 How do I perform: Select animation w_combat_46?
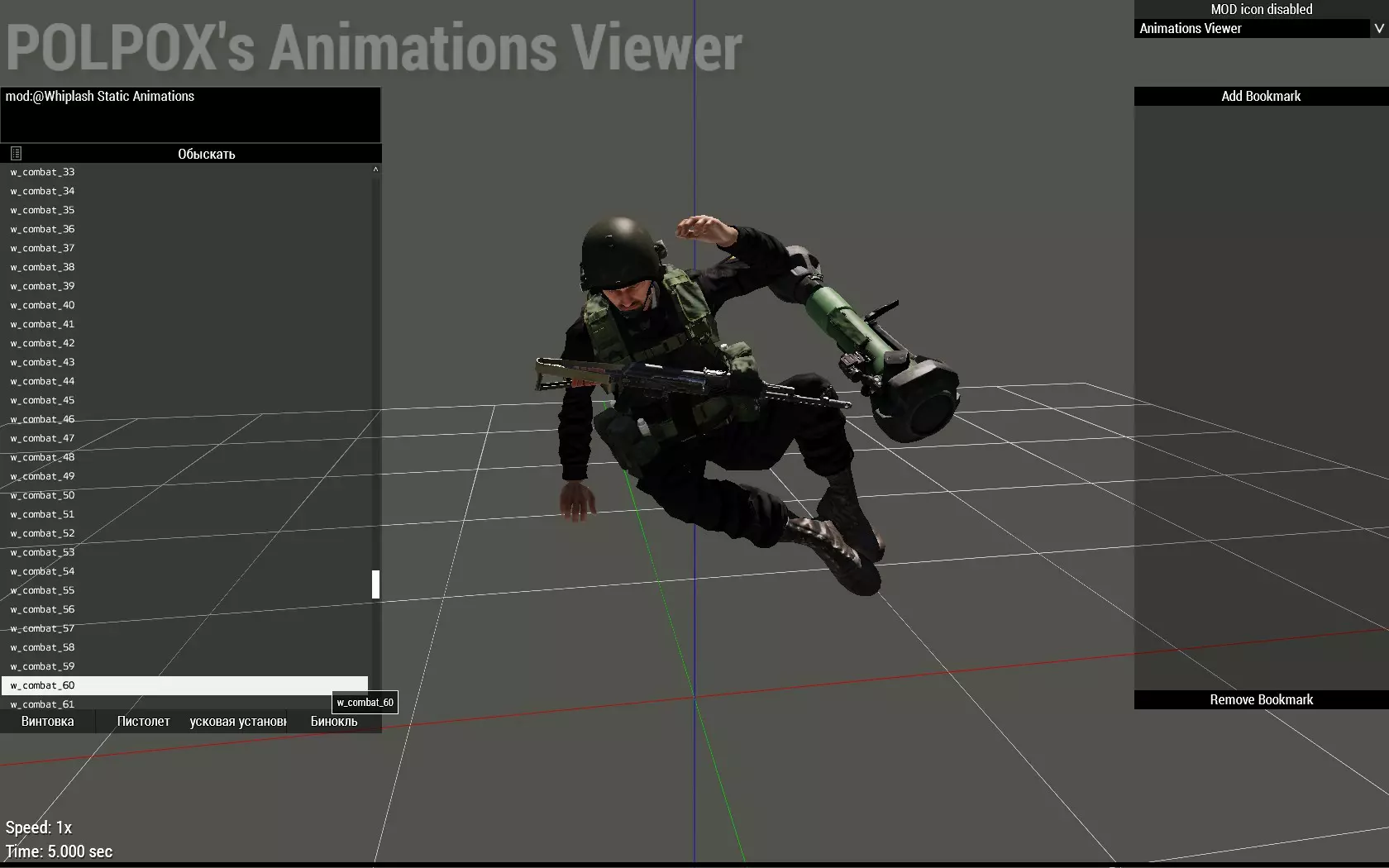coord(185,419)
